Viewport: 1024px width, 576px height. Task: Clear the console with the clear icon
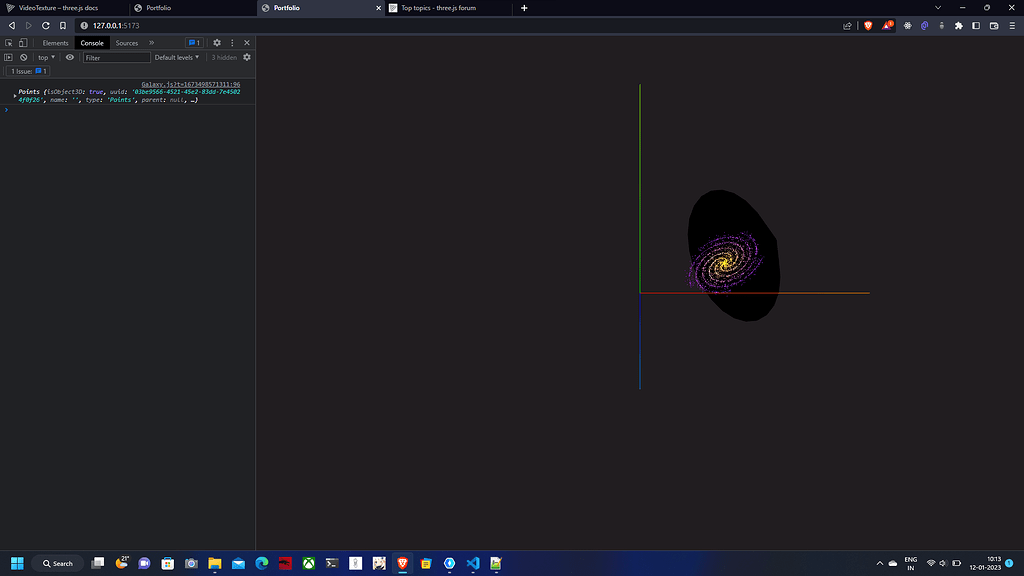click(24, 58)
